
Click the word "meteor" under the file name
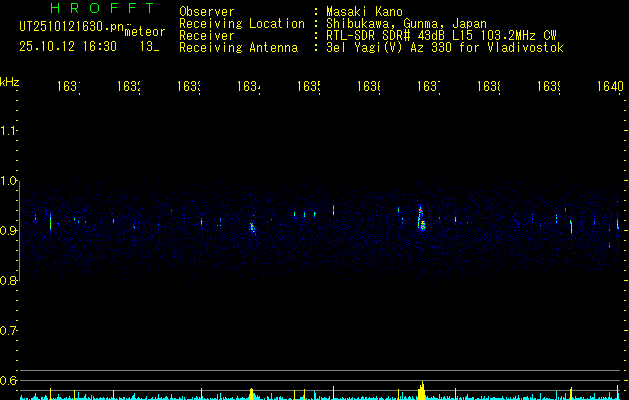pos(144,32)
